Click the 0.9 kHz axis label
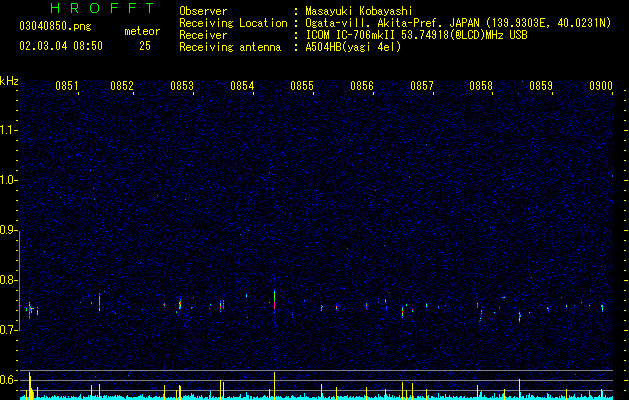This screenshot has width=629, height=400. click(x=8, y=230)
